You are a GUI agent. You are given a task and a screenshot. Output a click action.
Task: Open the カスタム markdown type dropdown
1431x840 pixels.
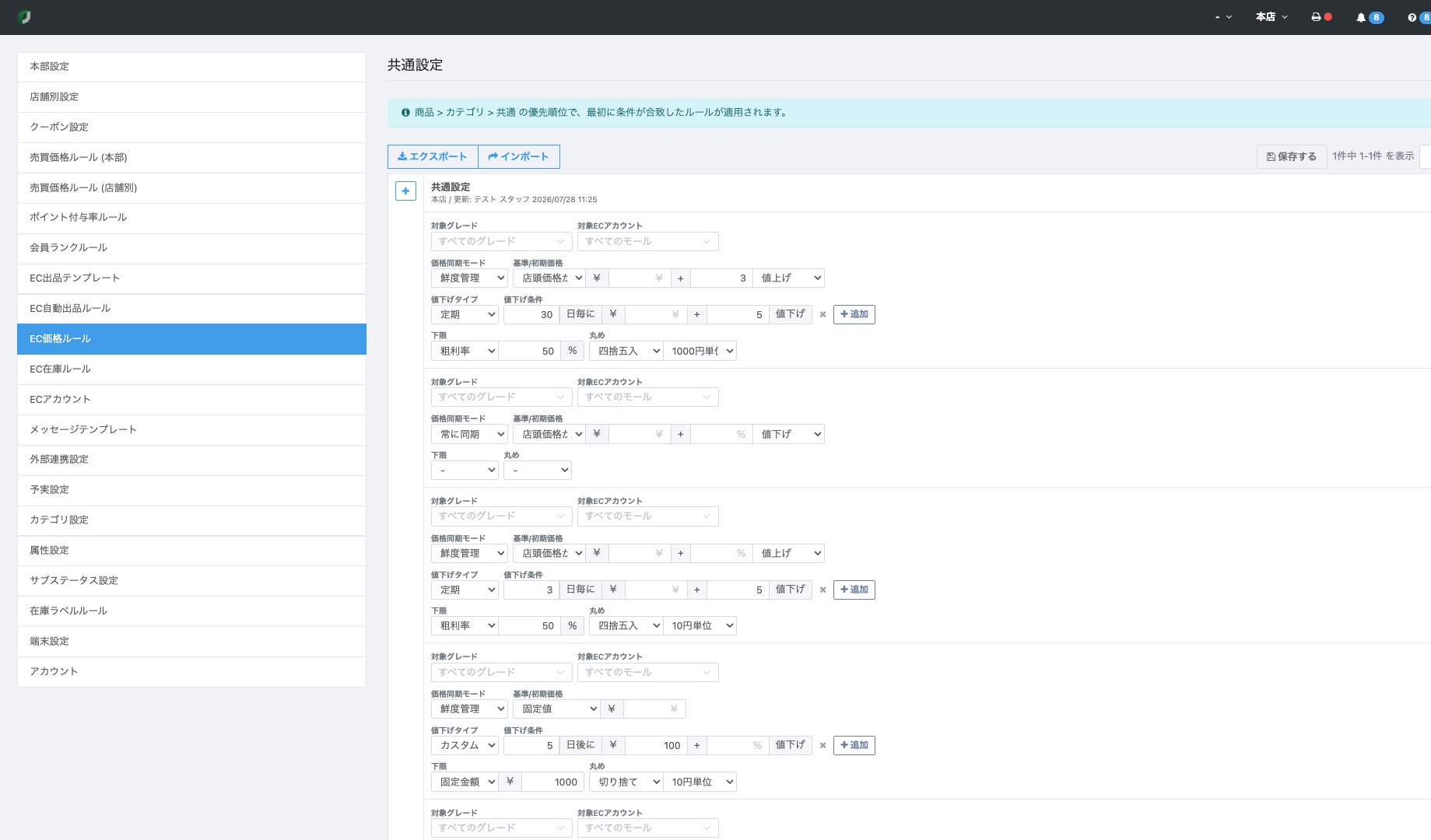pyautogui.click(x=465, y=745)
